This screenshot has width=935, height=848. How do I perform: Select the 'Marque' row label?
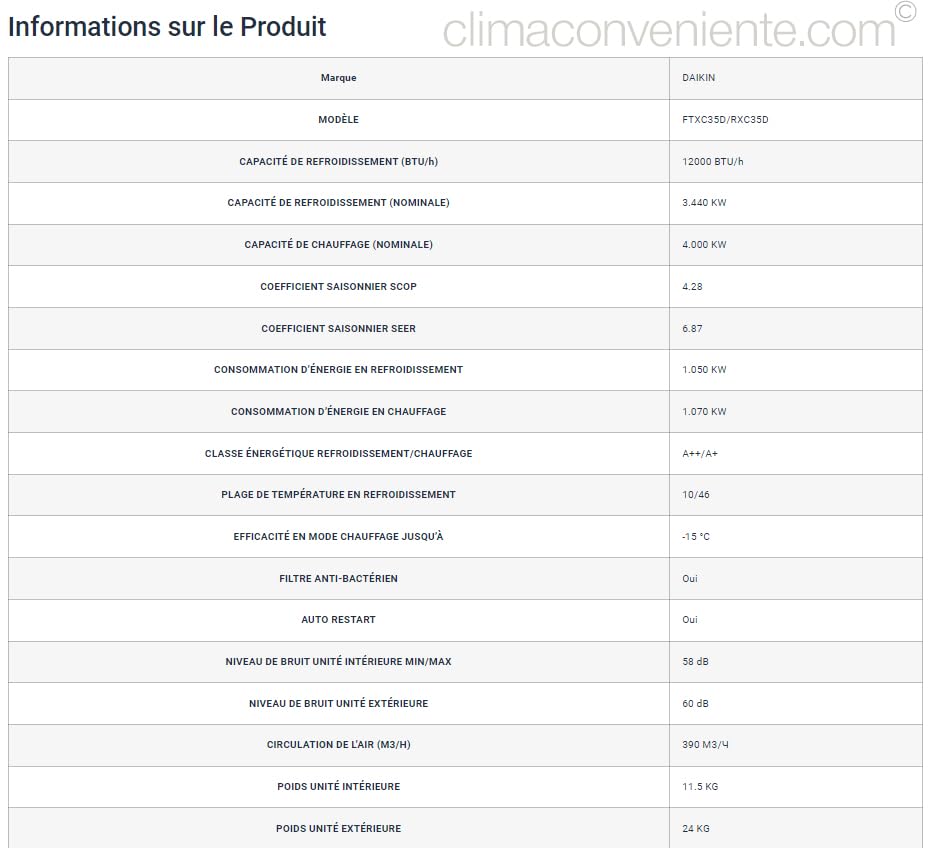click(x=338, y=78)
